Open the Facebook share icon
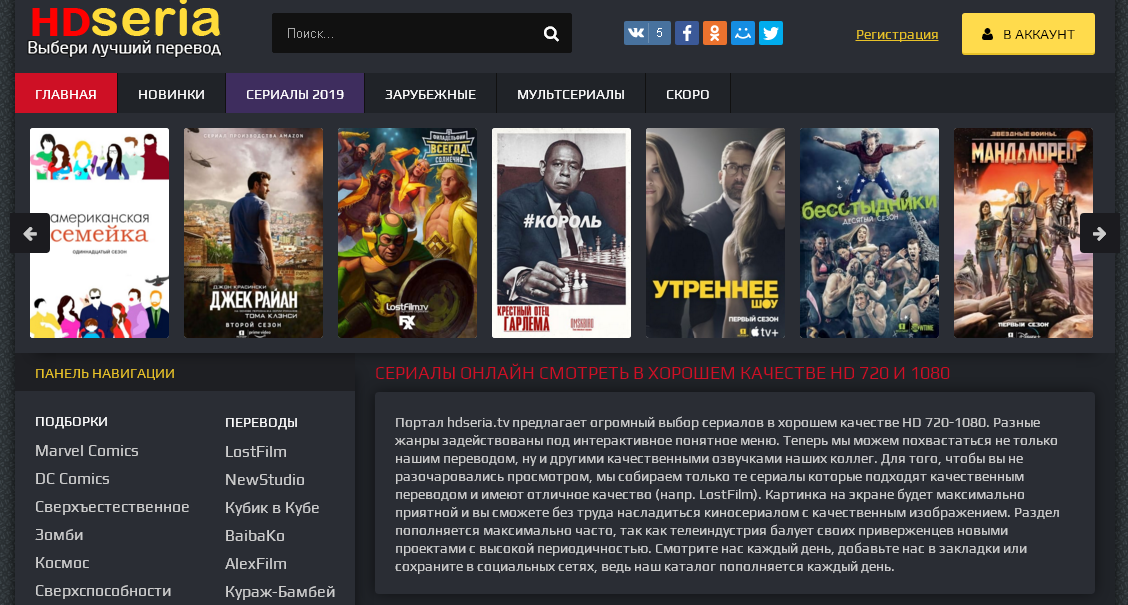Image resolution: width=1128 pixels, height=605 pixels. coord(687,33)
